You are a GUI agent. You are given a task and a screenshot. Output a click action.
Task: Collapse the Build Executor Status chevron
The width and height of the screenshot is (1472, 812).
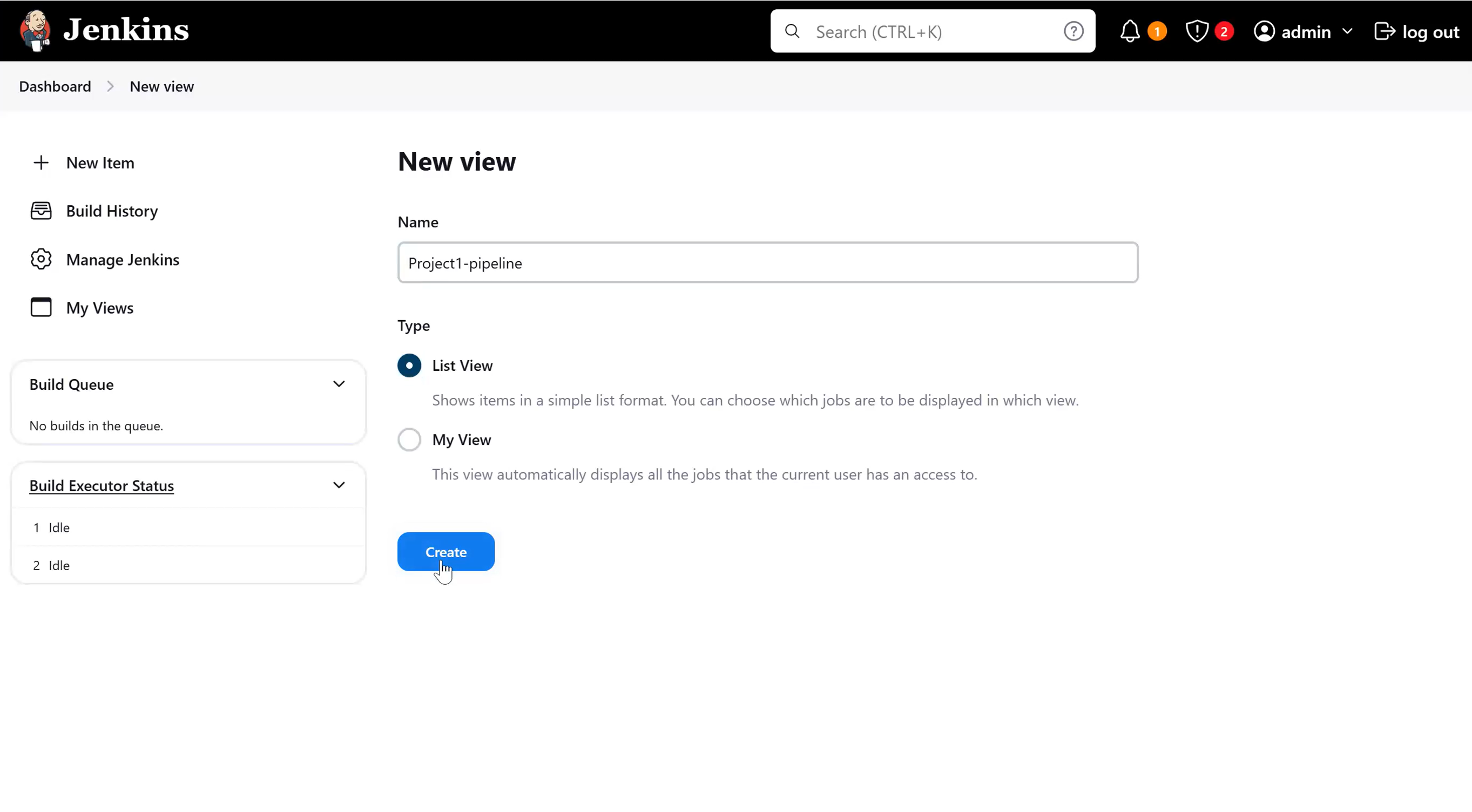339,485
